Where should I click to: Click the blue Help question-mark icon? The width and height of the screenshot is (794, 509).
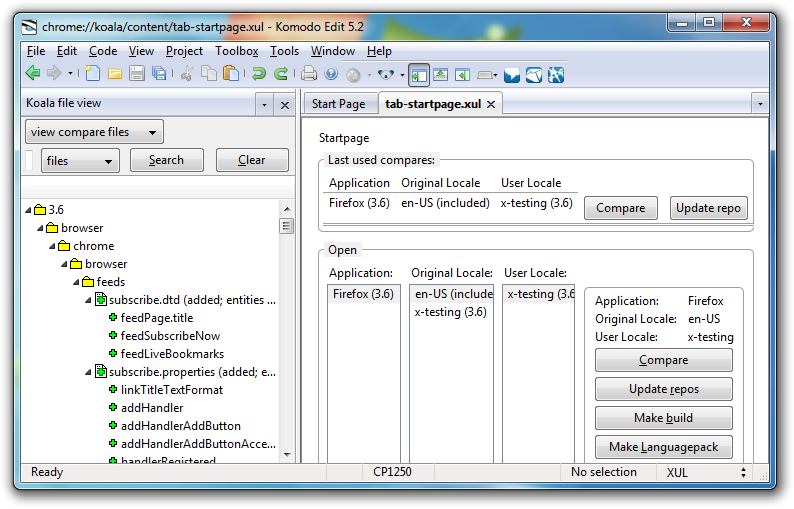[331, 74]
